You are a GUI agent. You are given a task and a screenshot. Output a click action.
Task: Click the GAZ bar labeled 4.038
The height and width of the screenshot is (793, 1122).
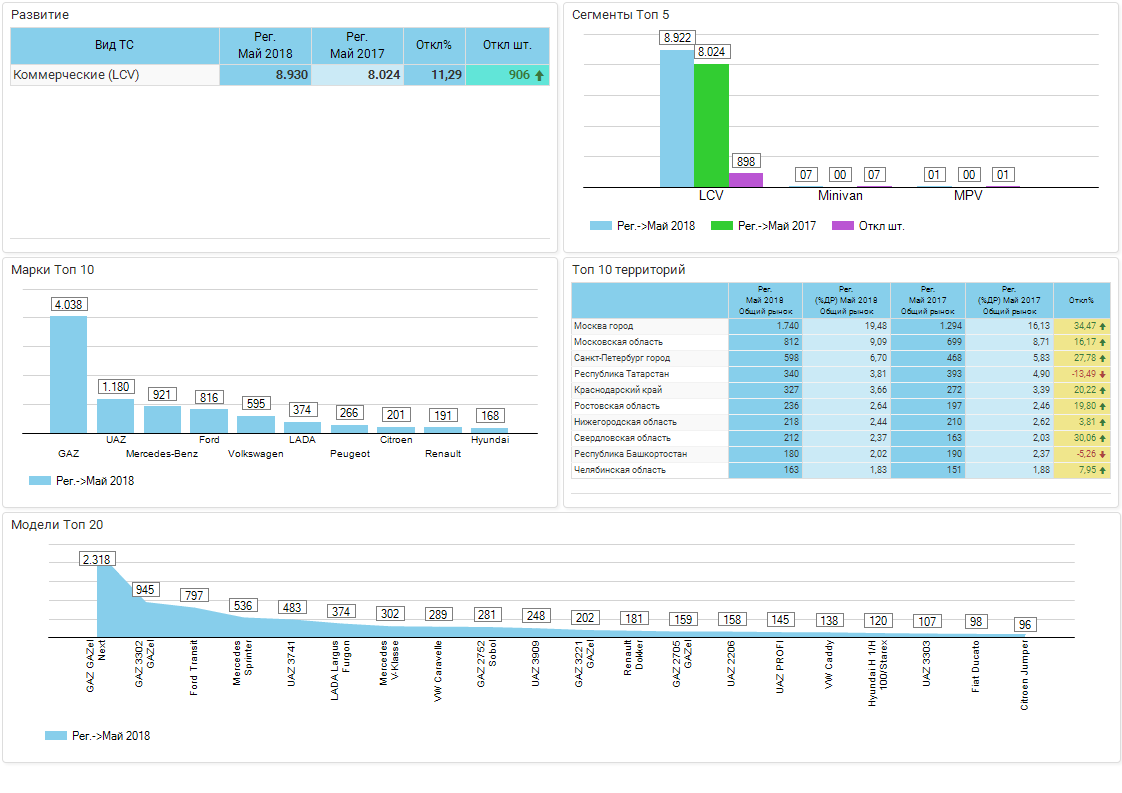pyautogui.click(x=68, y=375)
